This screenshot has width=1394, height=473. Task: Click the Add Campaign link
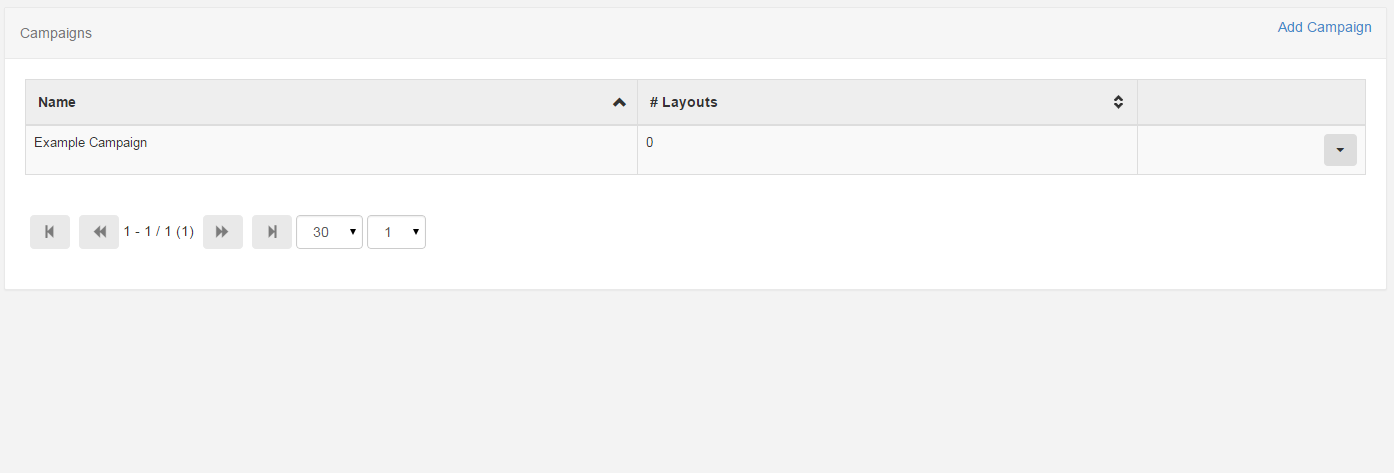(x=1325, y=27)
